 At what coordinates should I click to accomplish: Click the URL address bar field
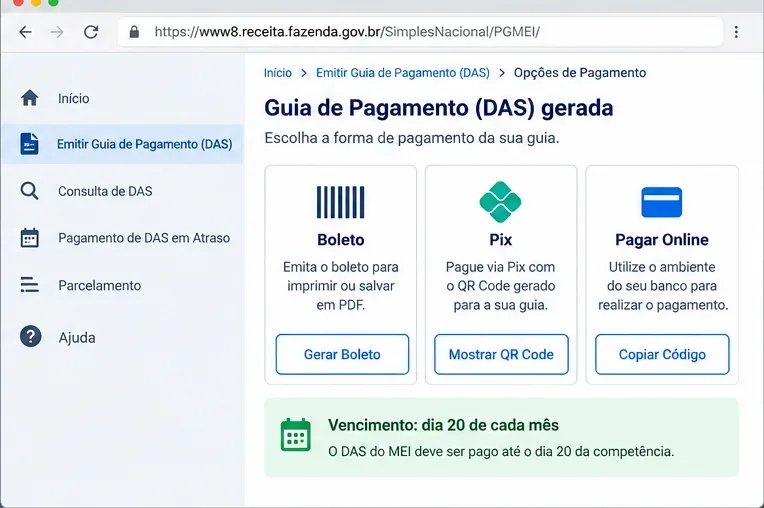[x=420, y=32]
